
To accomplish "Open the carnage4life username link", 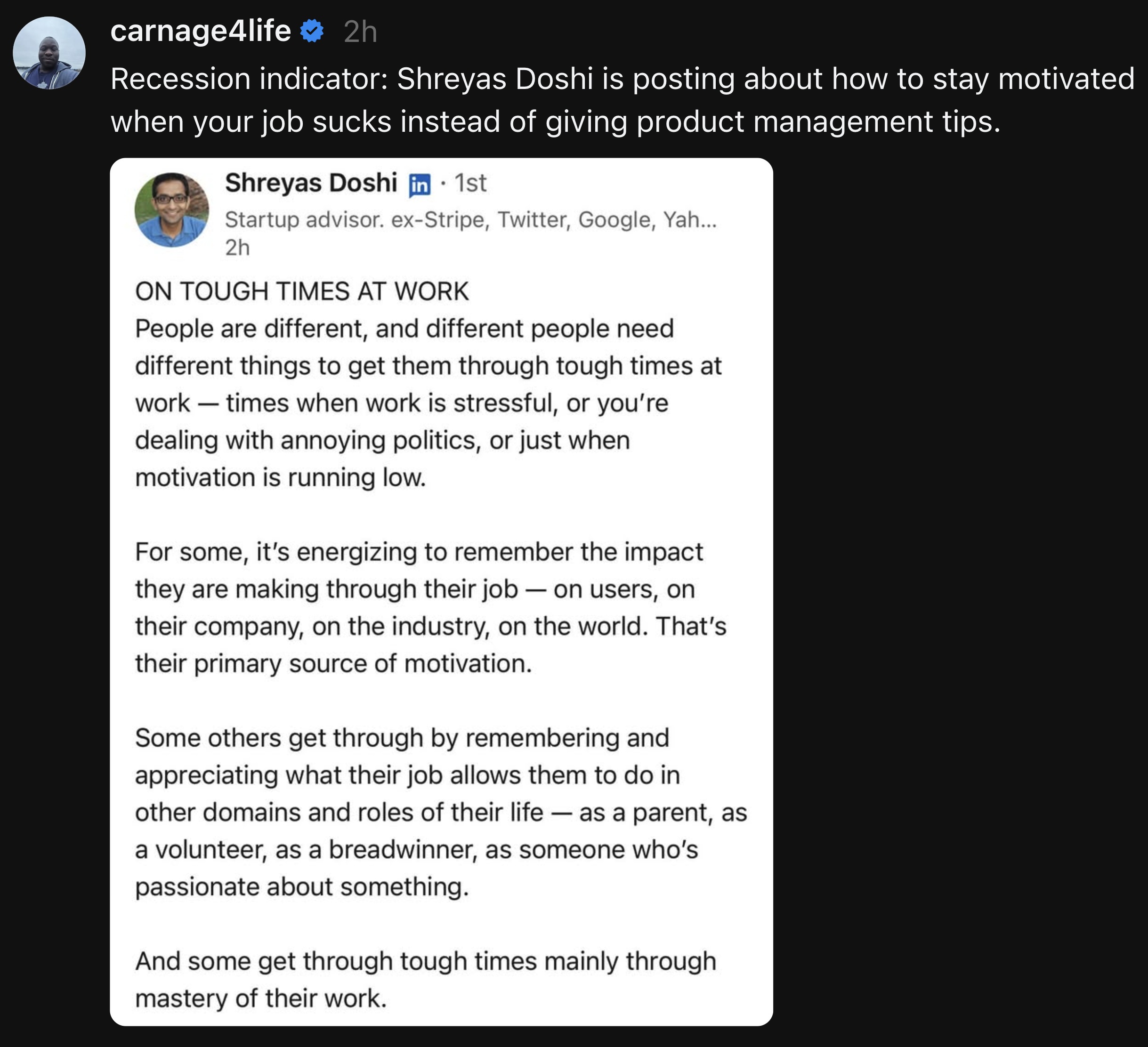I will coord(201,31).
